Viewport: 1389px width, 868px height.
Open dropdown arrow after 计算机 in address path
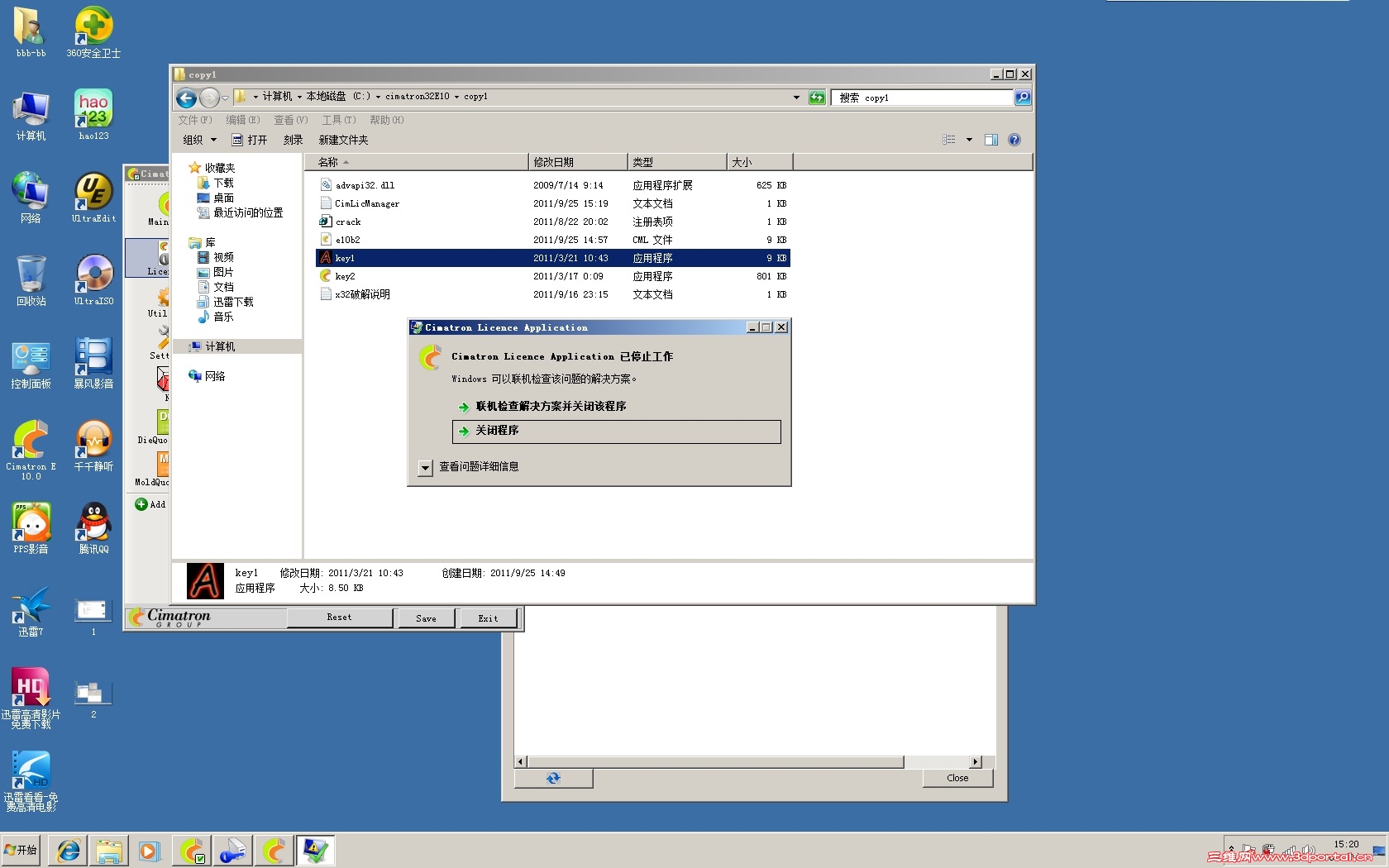(x=299, y=97)
